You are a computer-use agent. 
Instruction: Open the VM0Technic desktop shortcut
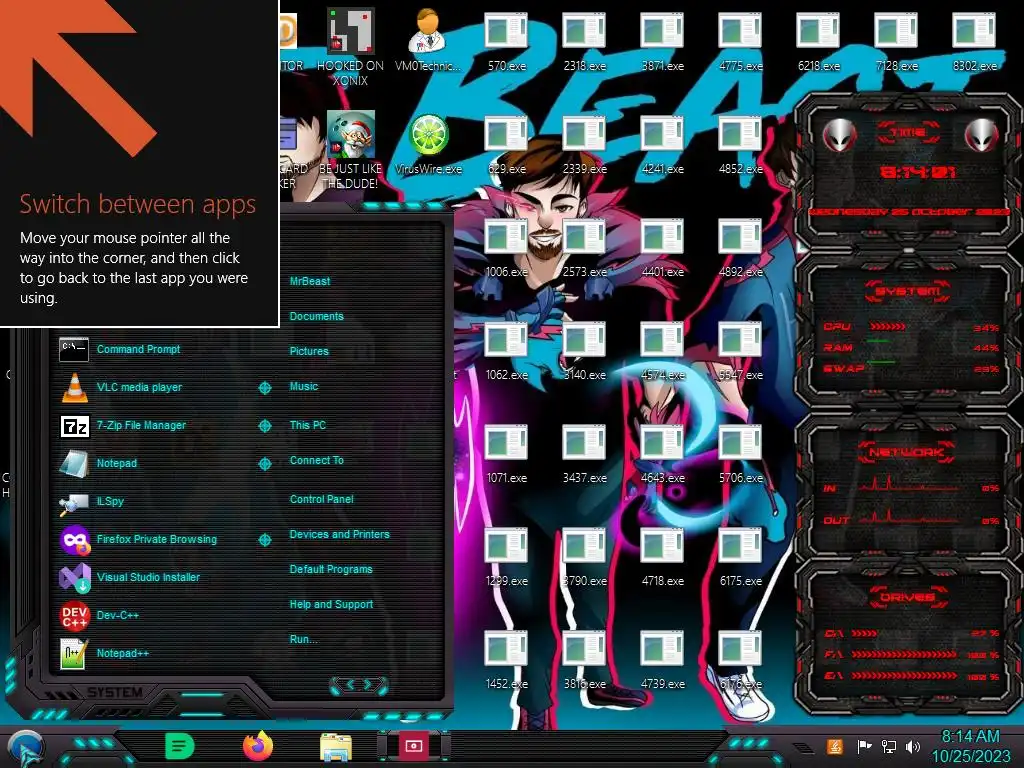pyautogui.click(x=428, y=40)
